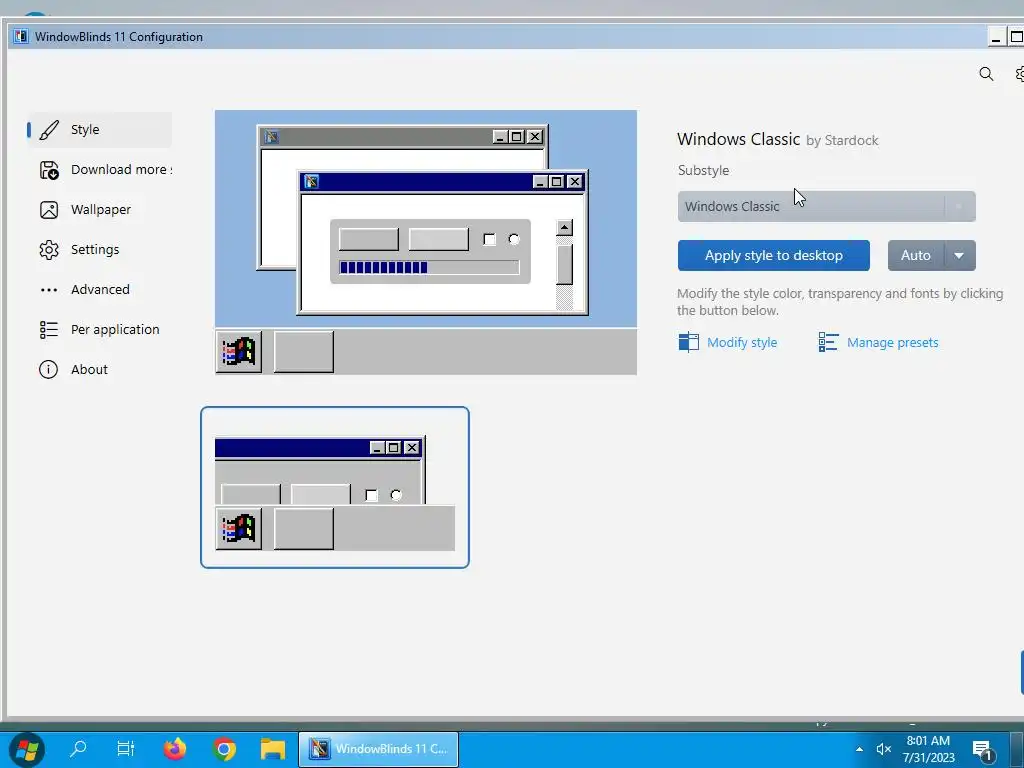This screenshot has height=768, width=1024.
Task: Click the Style paintbrush icon
Action: pyautogui.click(x=49, y=130)
